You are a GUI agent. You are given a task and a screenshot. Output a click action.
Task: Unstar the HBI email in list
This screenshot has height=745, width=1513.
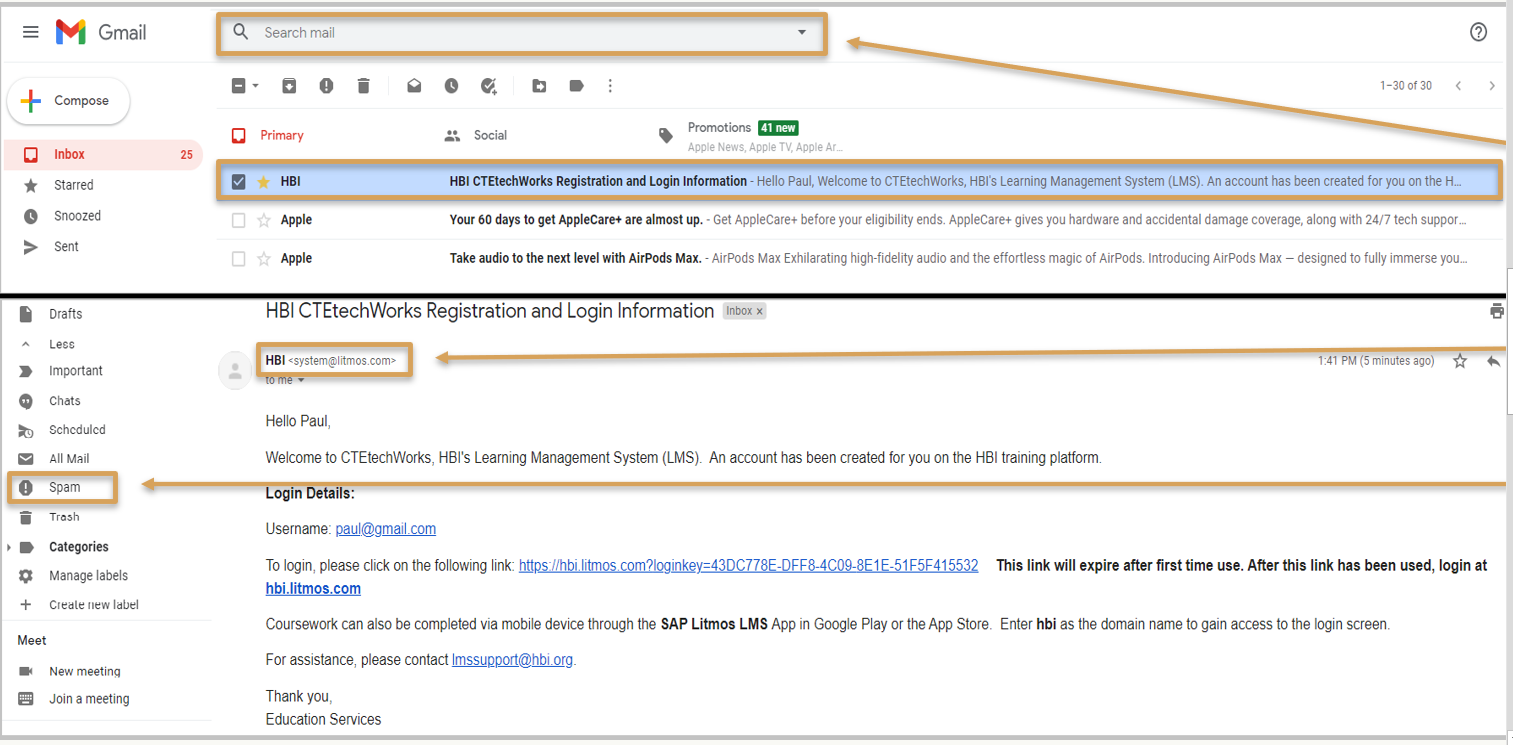click(264, 182)
